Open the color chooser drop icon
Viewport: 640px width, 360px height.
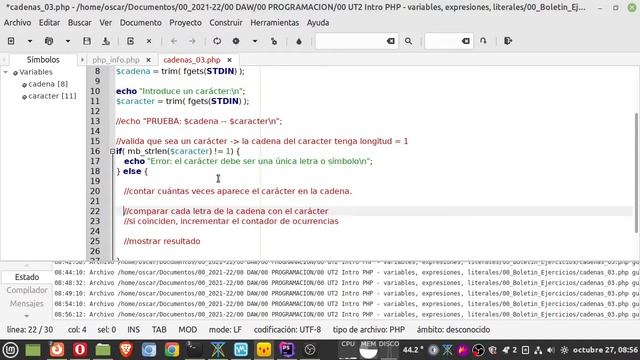(299, 41)
